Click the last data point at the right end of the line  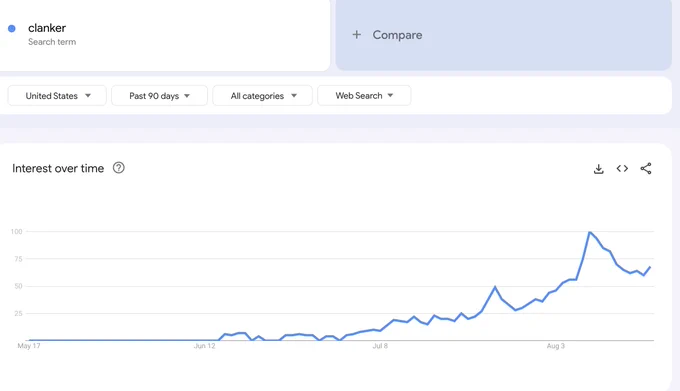click(x=650, y=267)
